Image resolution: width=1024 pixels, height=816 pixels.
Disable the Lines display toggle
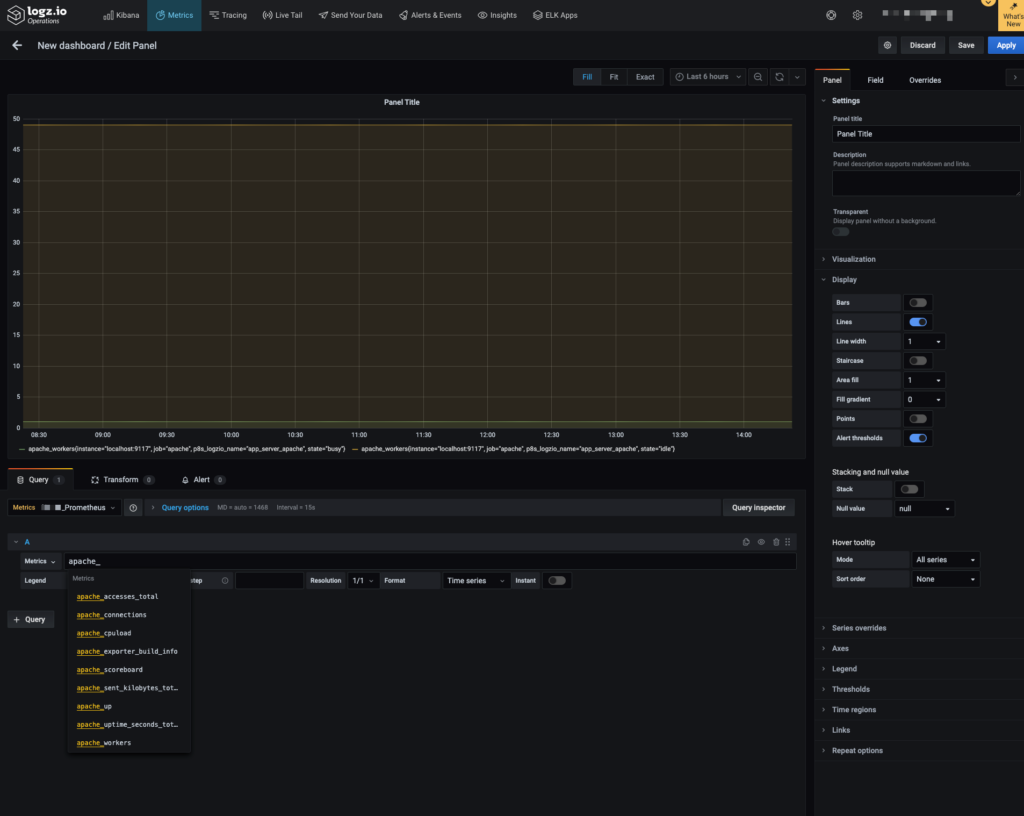(918, 322)
